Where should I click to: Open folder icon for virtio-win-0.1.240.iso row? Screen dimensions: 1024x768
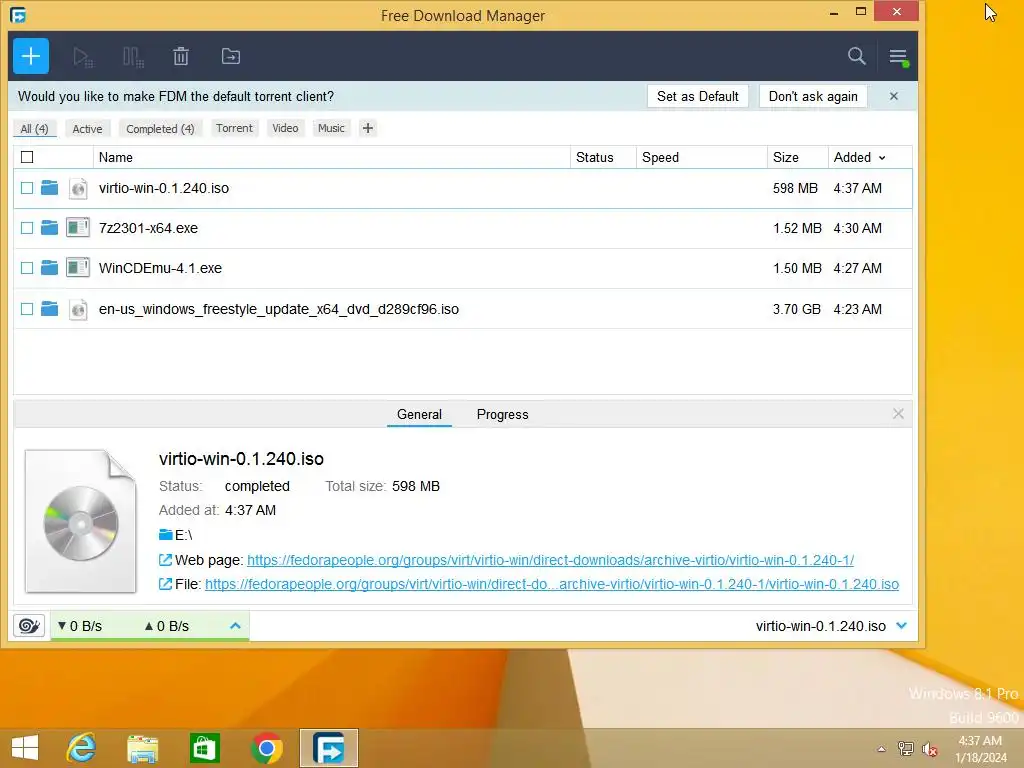(50, 188)
